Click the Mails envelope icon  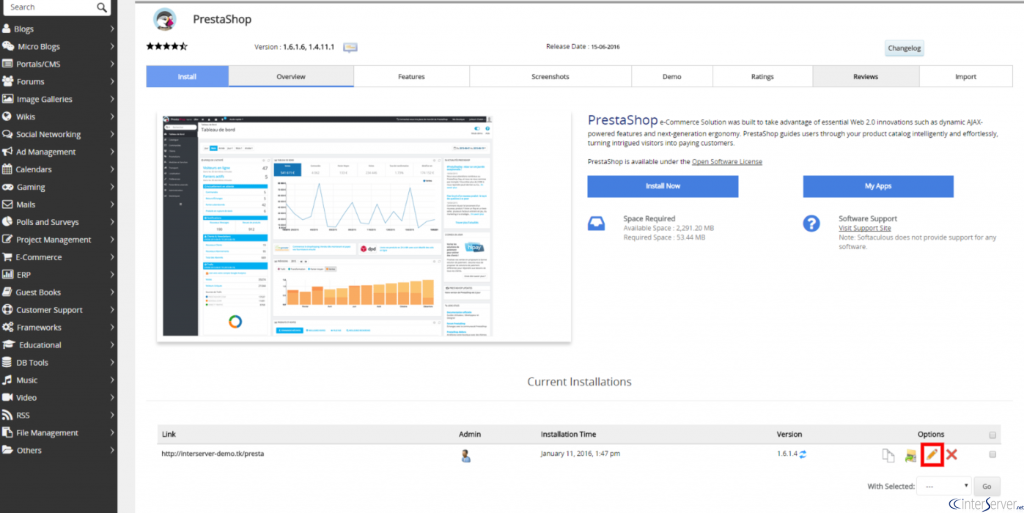coord(7,204)
